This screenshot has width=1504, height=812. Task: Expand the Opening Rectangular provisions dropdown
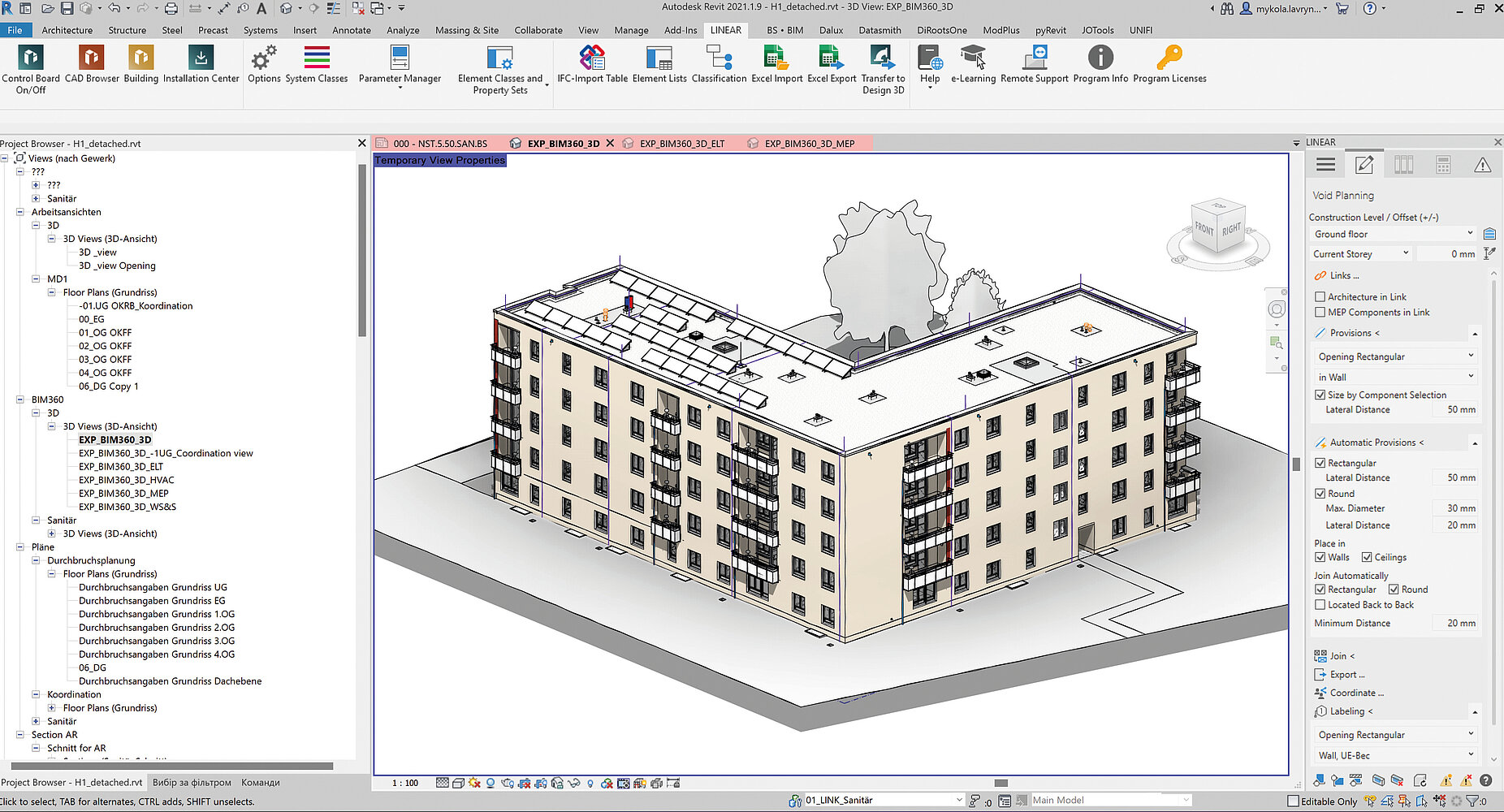tap(1394, 356)
